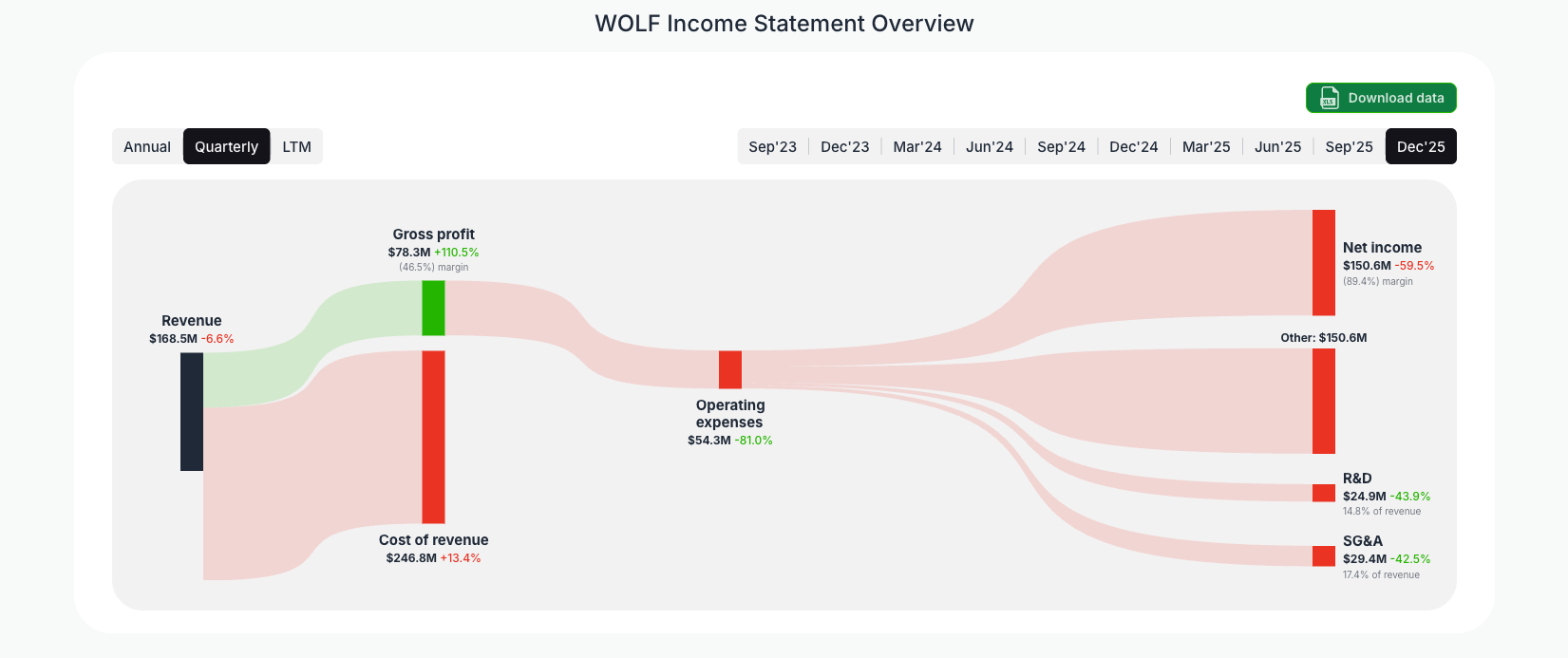Viewport: 1568px width, 658px height.
Task: Select the Dec'23 quarter tab
Action: click(844, 146)
